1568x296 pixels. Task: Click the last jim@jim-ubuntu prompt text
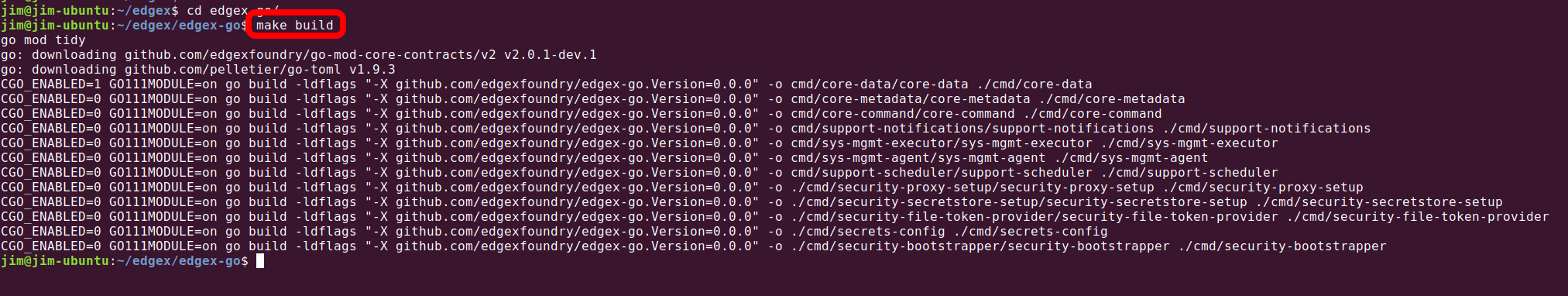coord(55,260)
